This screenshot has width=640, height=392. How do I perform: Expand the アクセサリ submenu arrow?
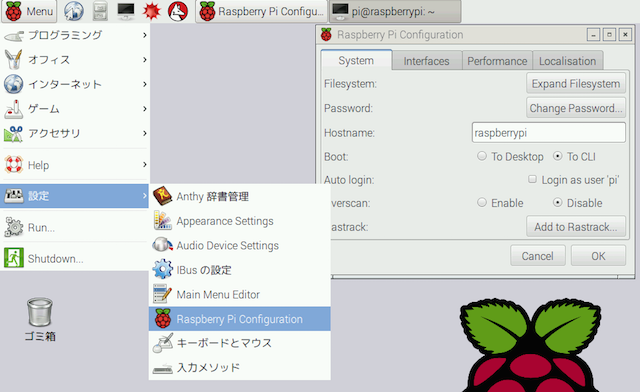point(144,134)
